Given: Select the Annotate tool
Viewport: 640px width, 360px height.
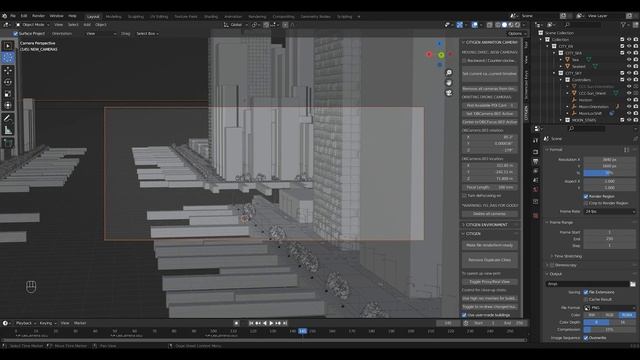Looking at the screenshot, I should [8, 118].
